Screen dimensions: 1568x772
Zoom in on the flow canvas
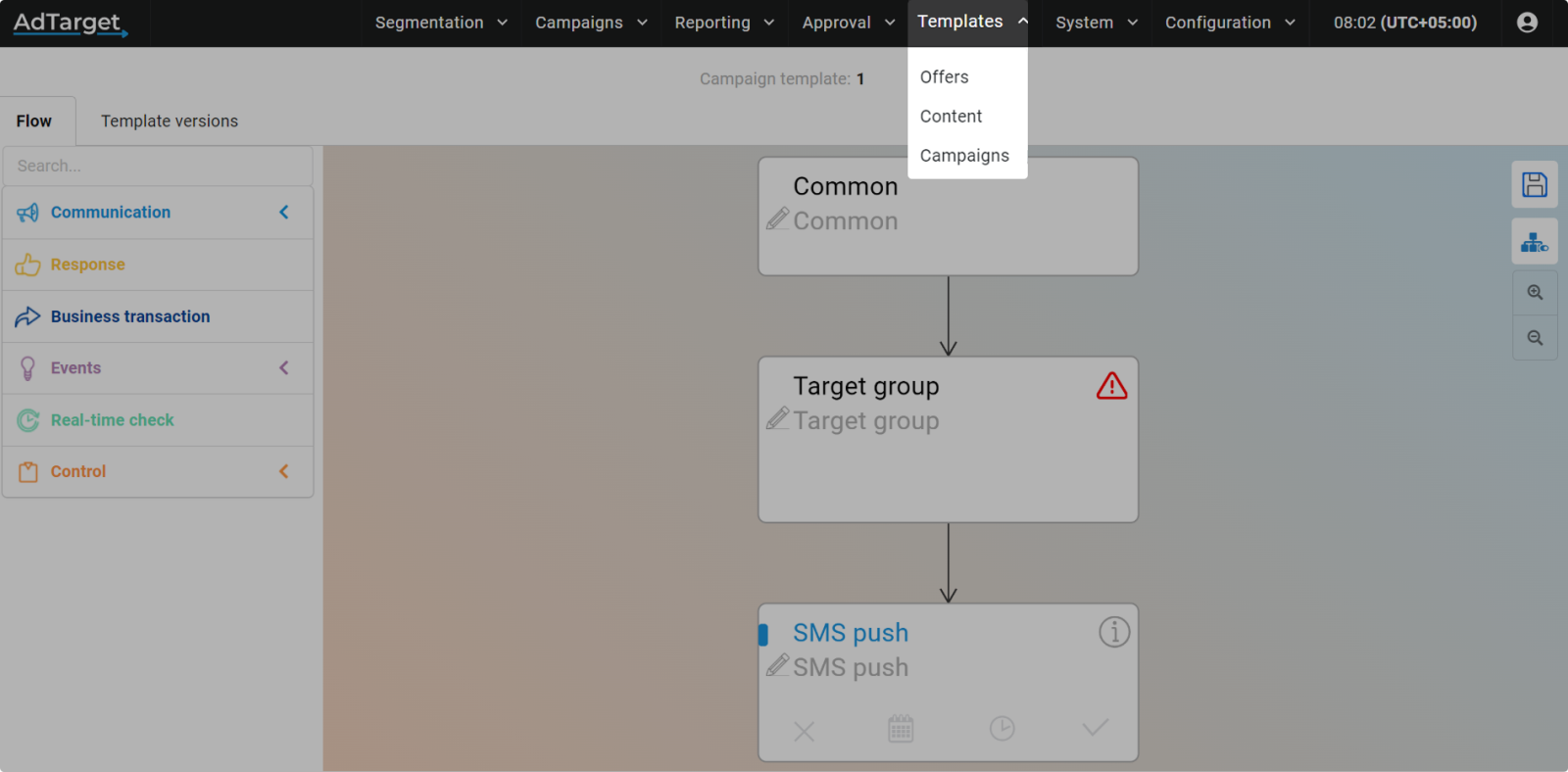click(x=1535, y=293)
